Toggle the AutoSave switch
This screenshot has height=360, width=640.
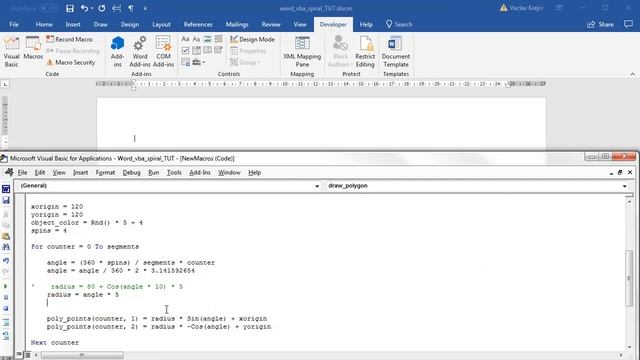tap(48, 8)
